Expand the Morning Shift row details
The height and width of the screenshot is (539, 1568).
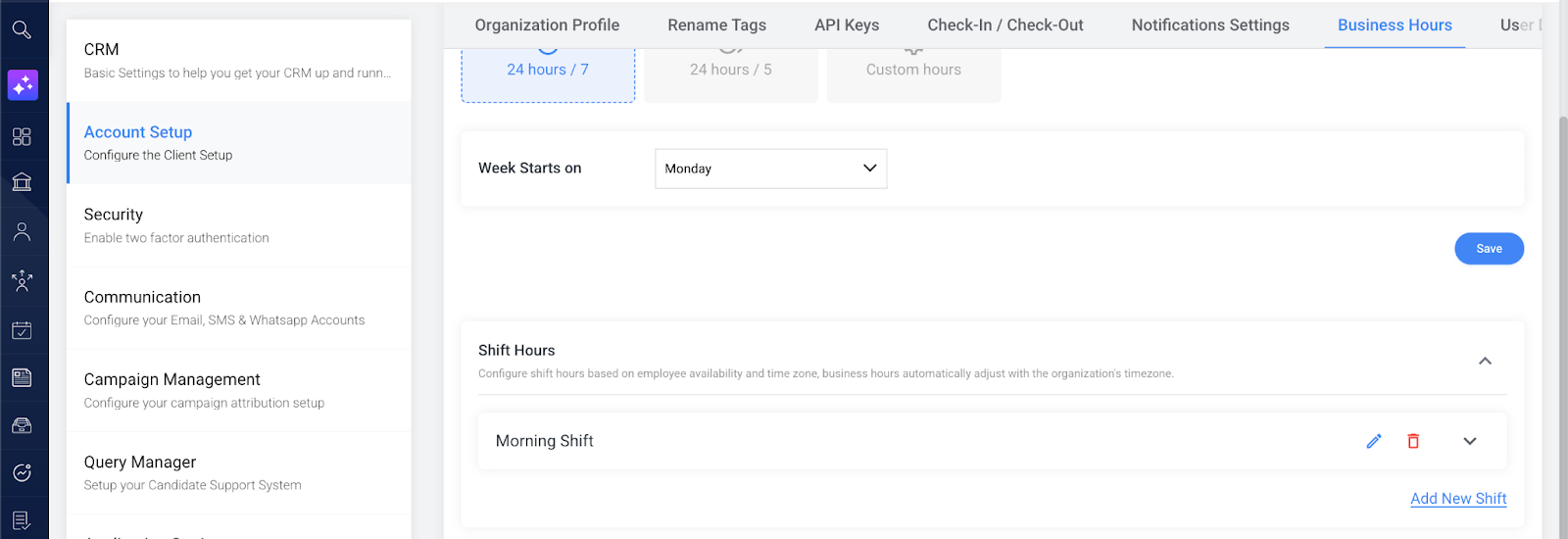point(1469,441)
